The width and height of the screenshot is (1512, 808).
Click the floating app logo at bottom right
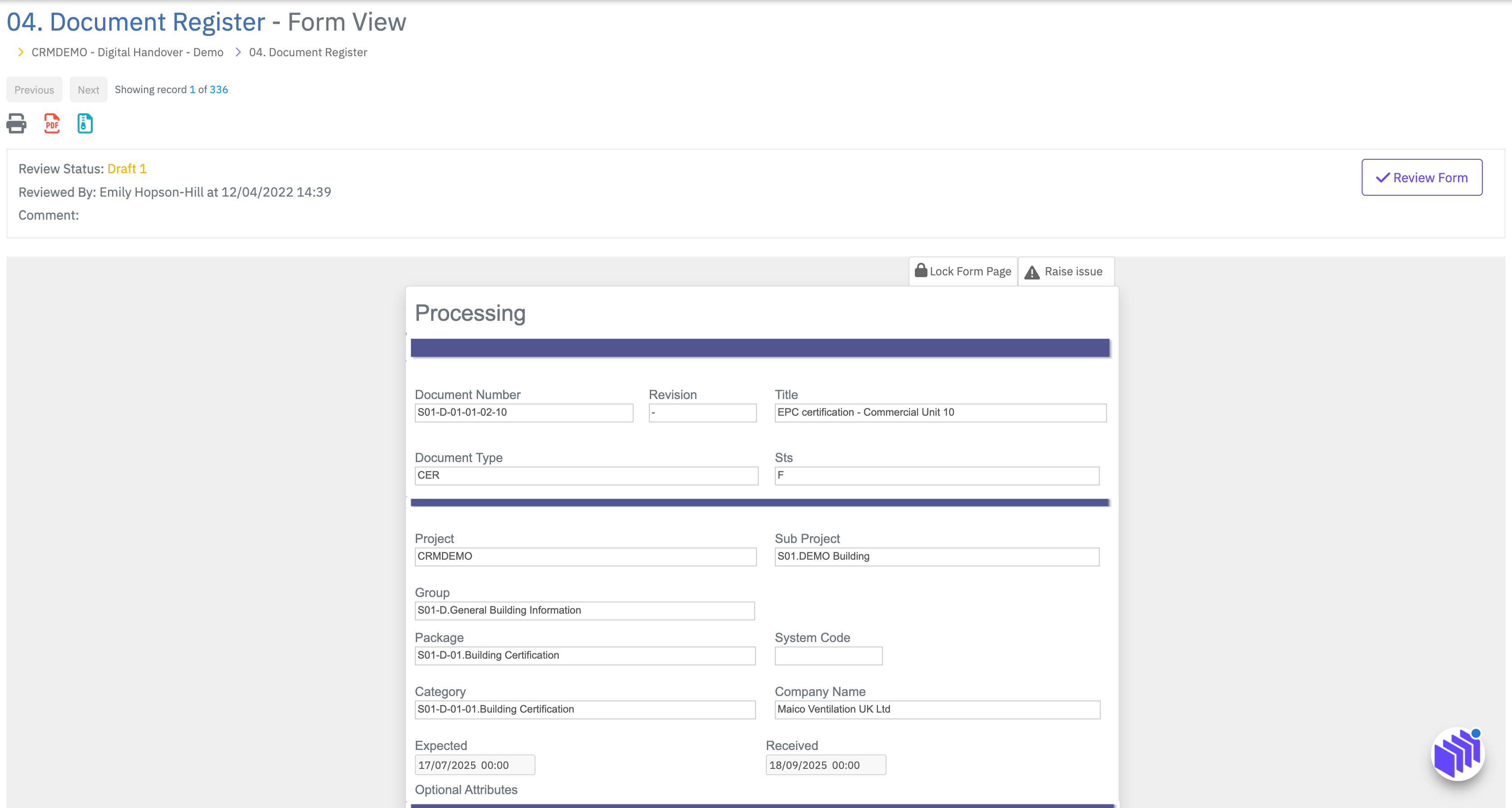click(x=1459, y=754)
